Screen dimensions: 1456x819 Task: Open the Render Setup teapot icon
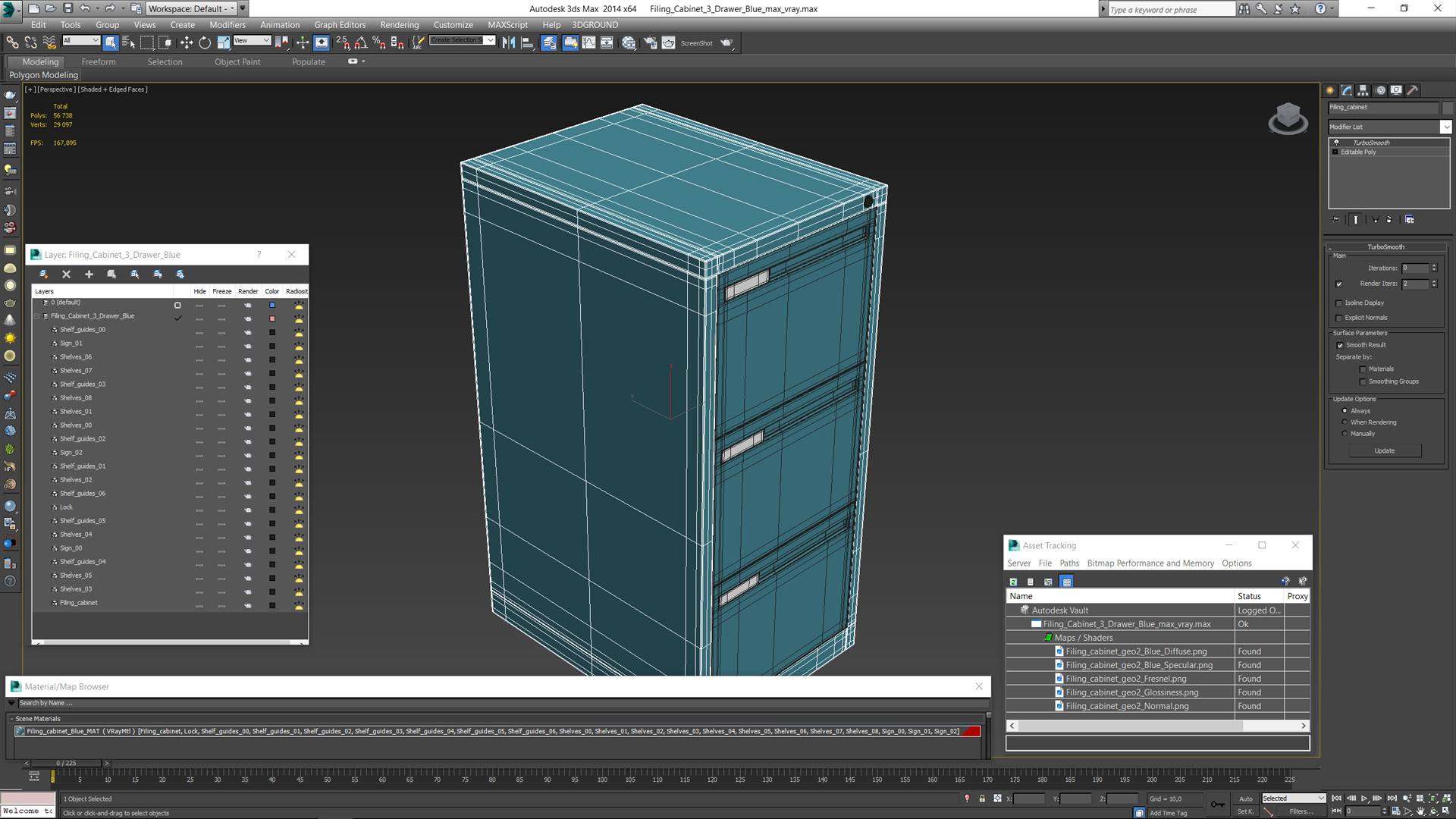tap(650, 43)
